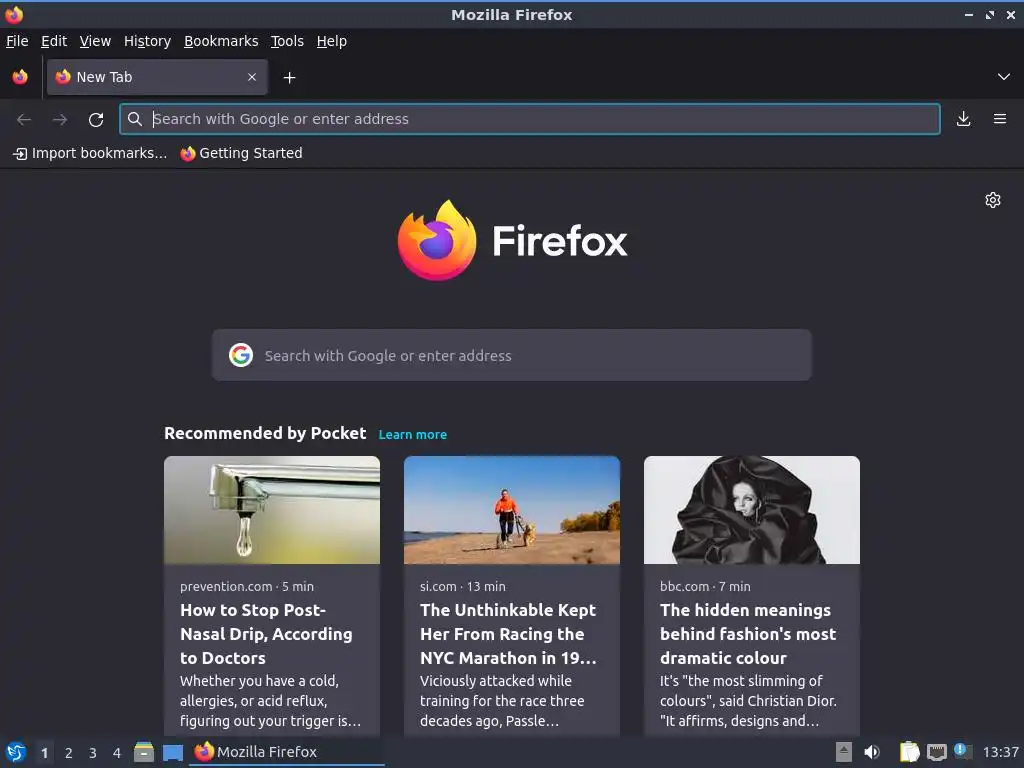Viewport: 1024px width, 768px height.
Task: Open the black fabric fashion thumbnail
Action: (x=752, y=510)
